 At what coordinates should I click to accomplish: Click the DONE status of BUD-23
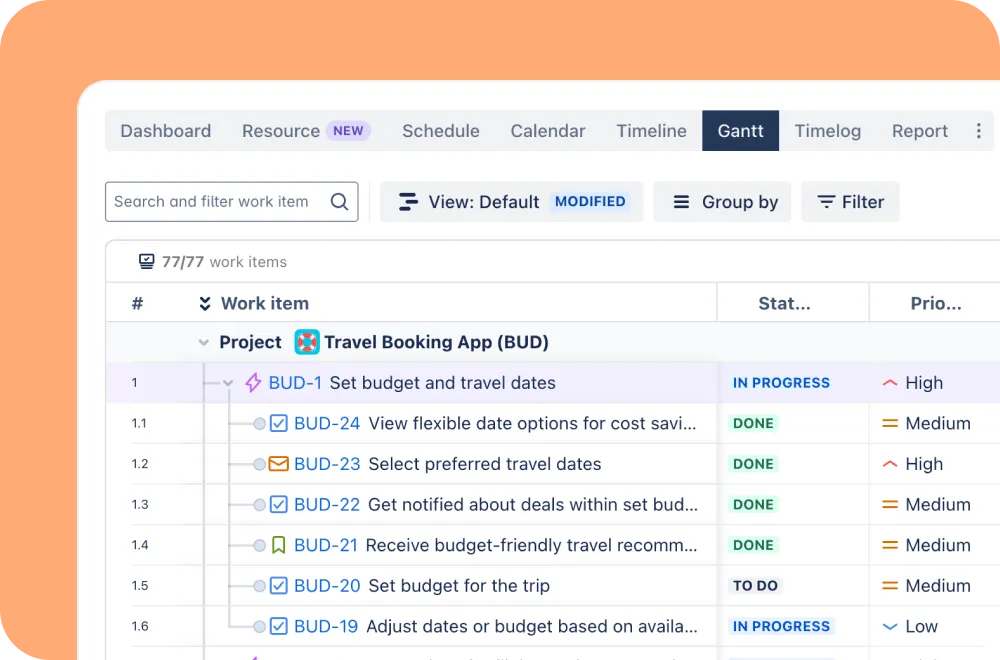pos(753,464)
